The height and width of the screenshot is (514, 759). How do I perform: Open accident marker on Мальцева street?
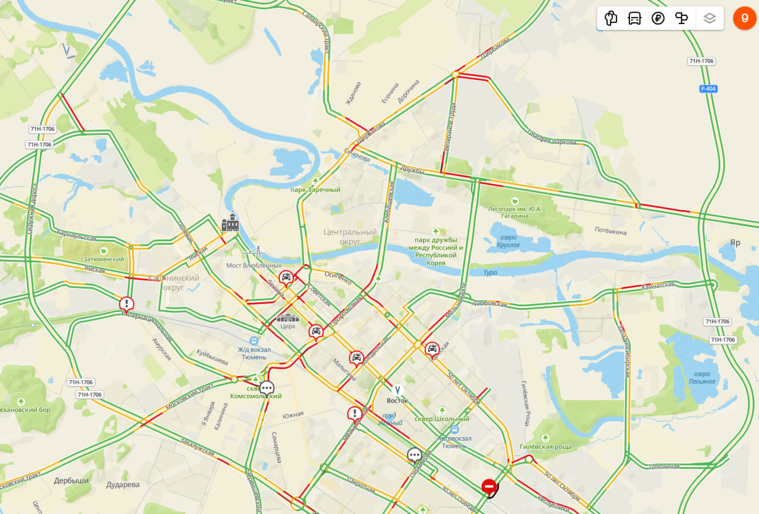click(356, 359)
